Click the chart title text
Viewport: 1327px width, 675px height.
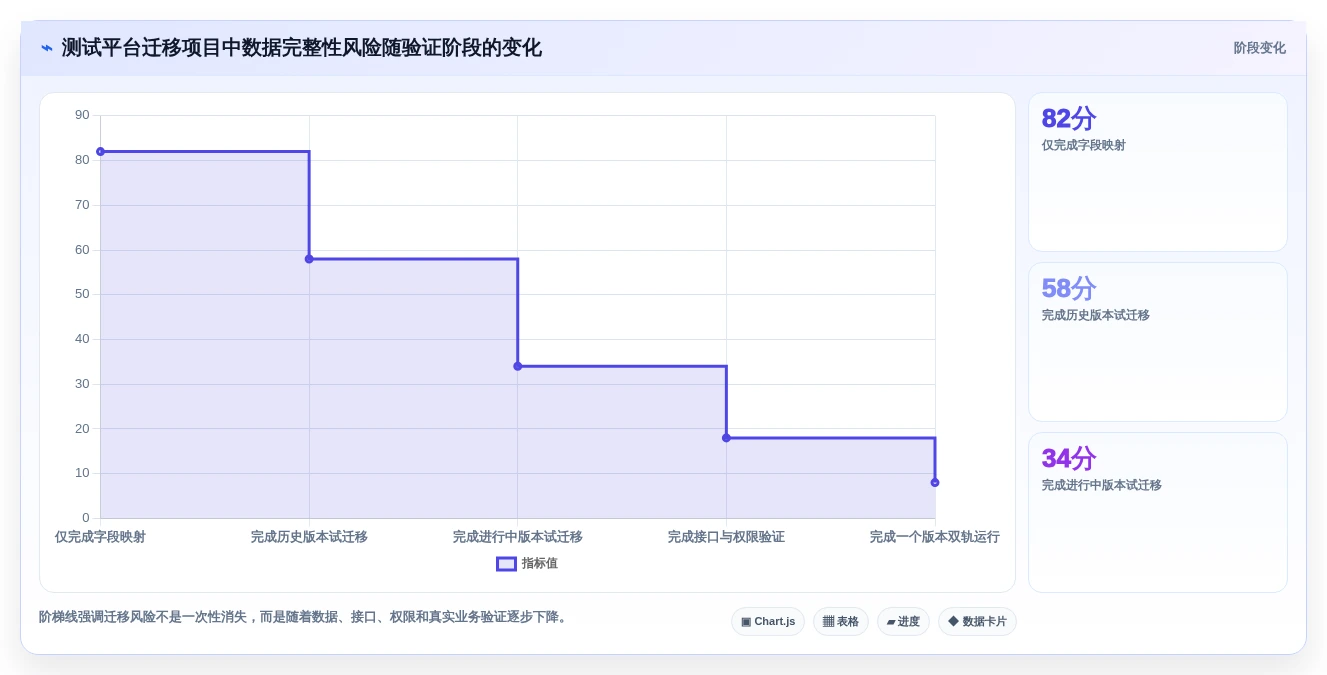[302, 48]
